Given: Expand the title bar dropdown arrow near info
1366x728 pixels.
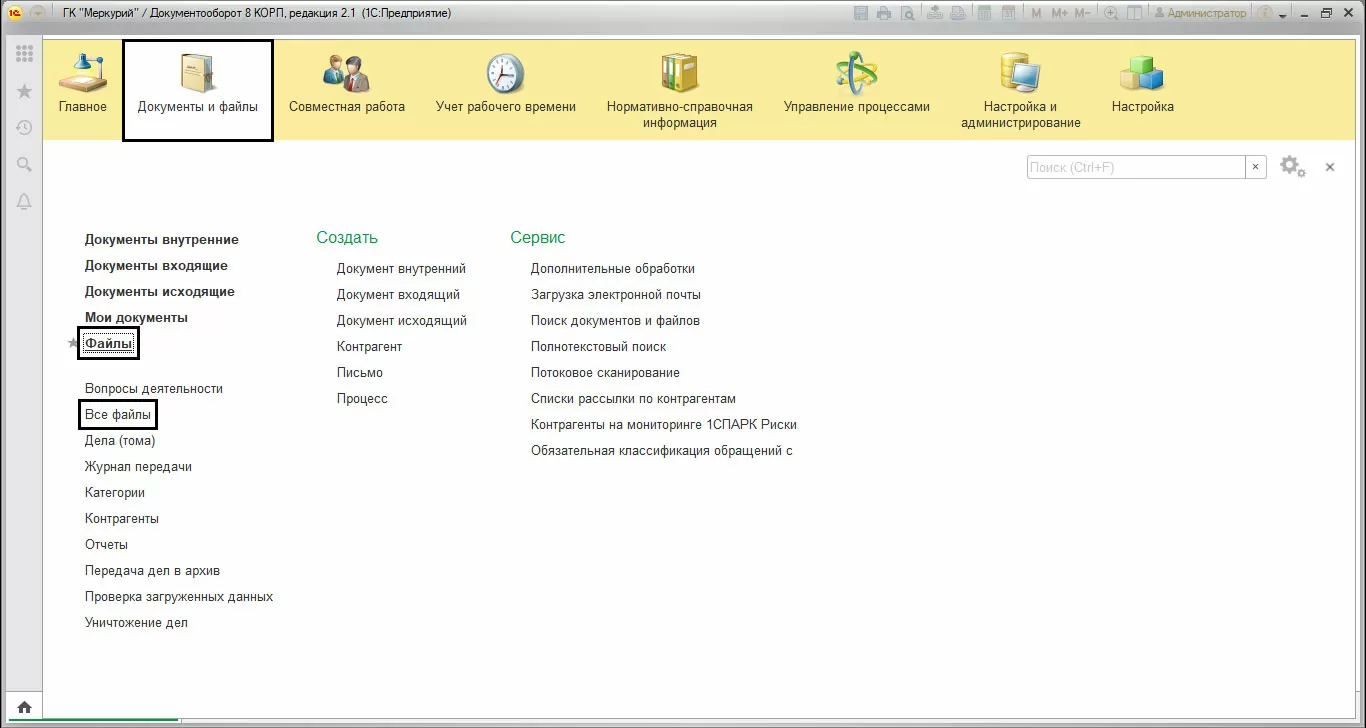Looking at the screenshot, I should click(x=1284, y=16).
